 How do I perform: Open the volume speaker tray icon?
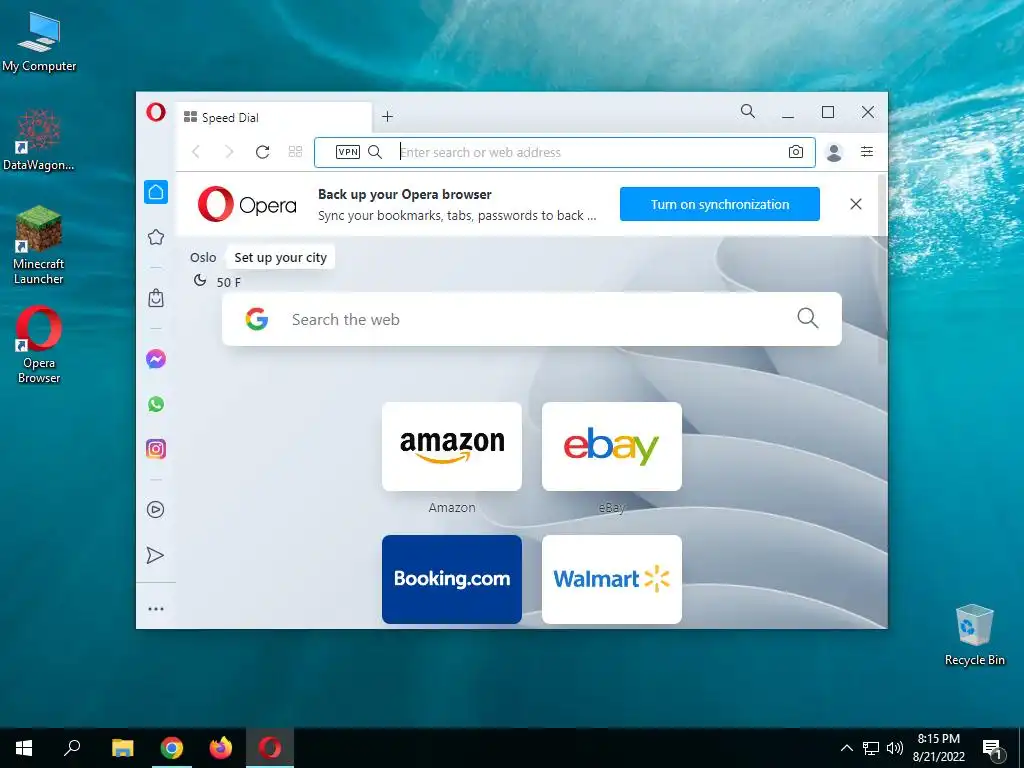(894, 748)
